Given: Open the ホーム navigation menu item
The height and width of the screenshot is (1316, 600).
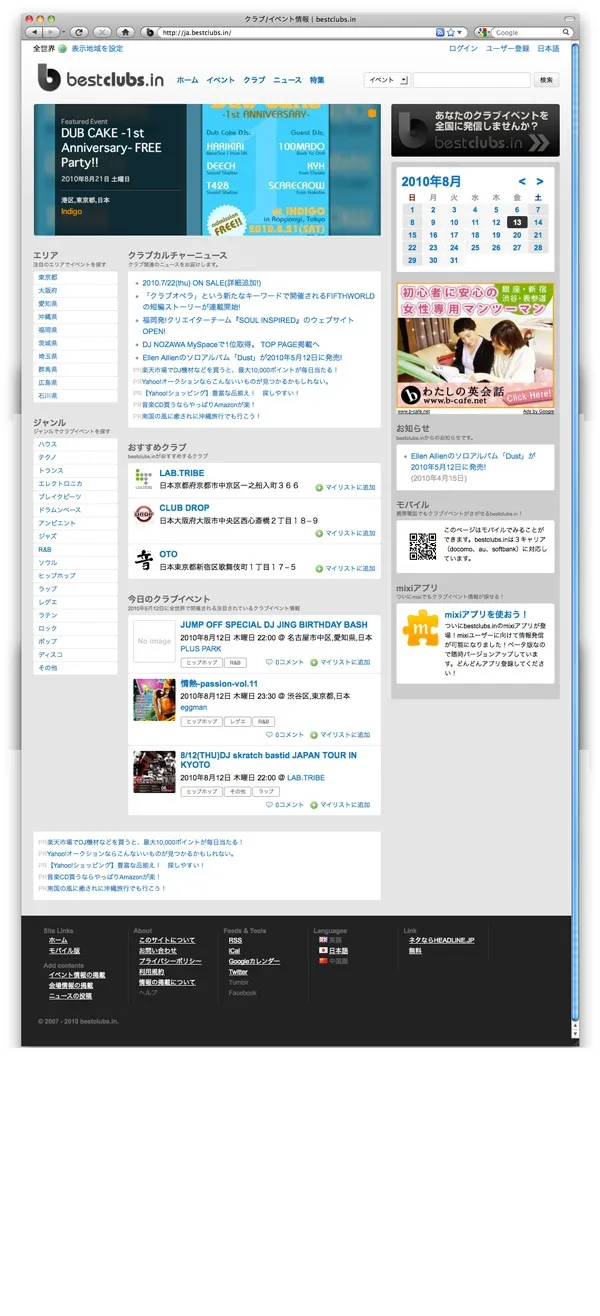Looking at the screenshot, I should point(187,80).
